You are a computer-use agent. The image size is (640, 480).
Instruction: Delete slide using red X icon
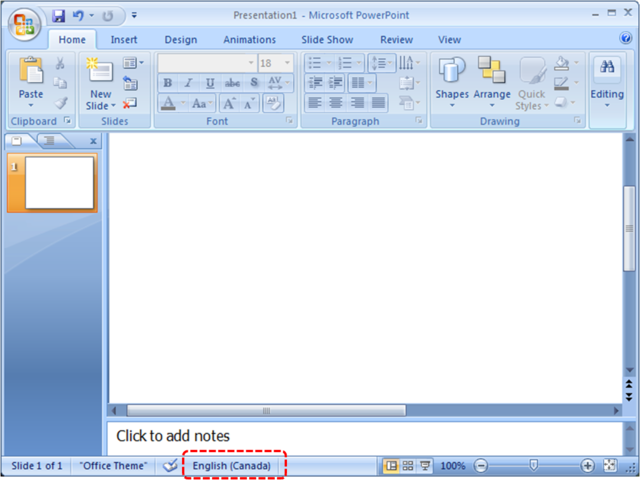pos(130,103)
